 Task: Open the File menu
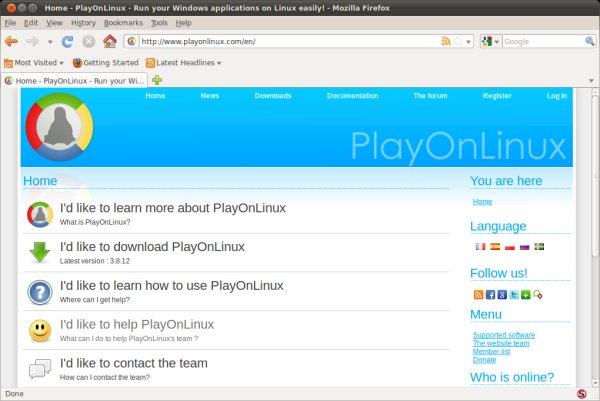(10, 23)
